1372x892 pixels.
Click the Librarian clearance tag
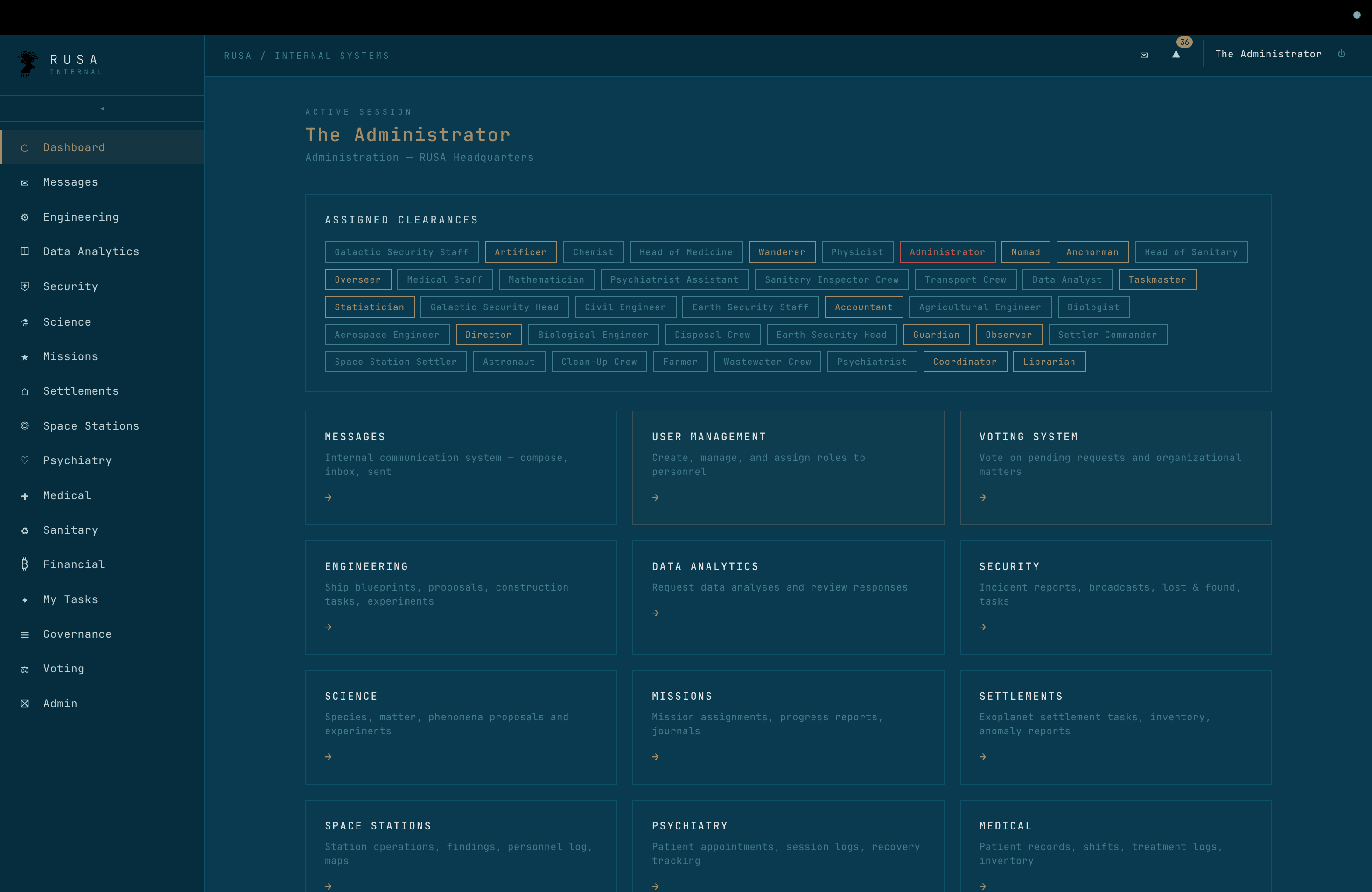1049,362
